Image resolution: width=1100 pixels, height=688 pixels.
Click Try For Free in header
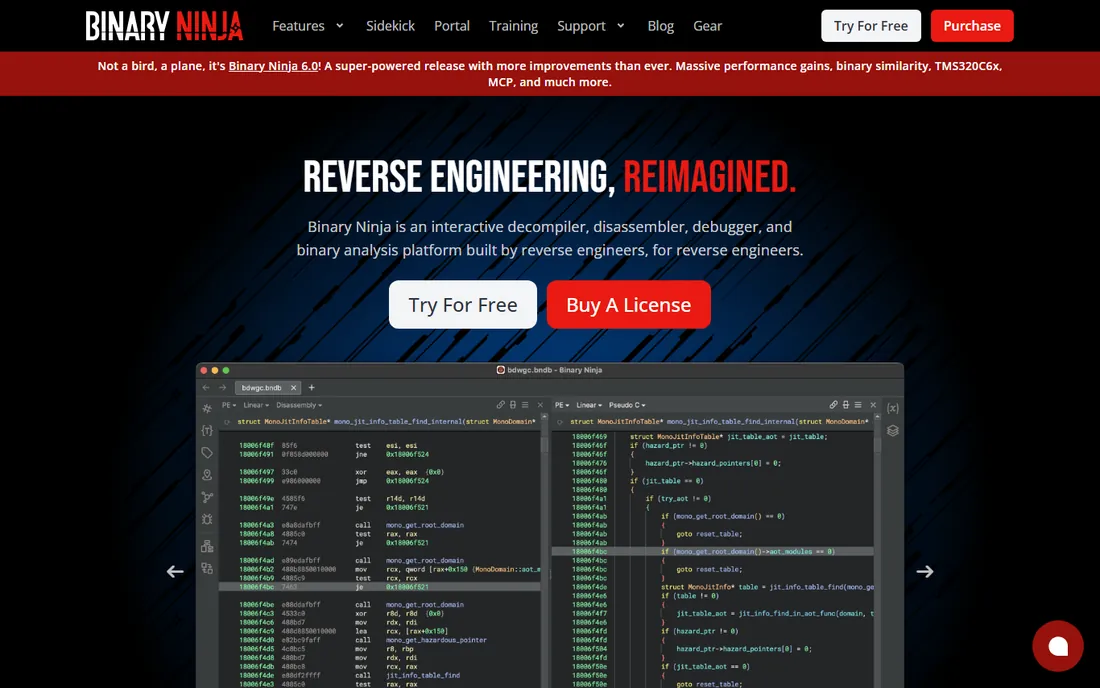(x=871, y=26)
